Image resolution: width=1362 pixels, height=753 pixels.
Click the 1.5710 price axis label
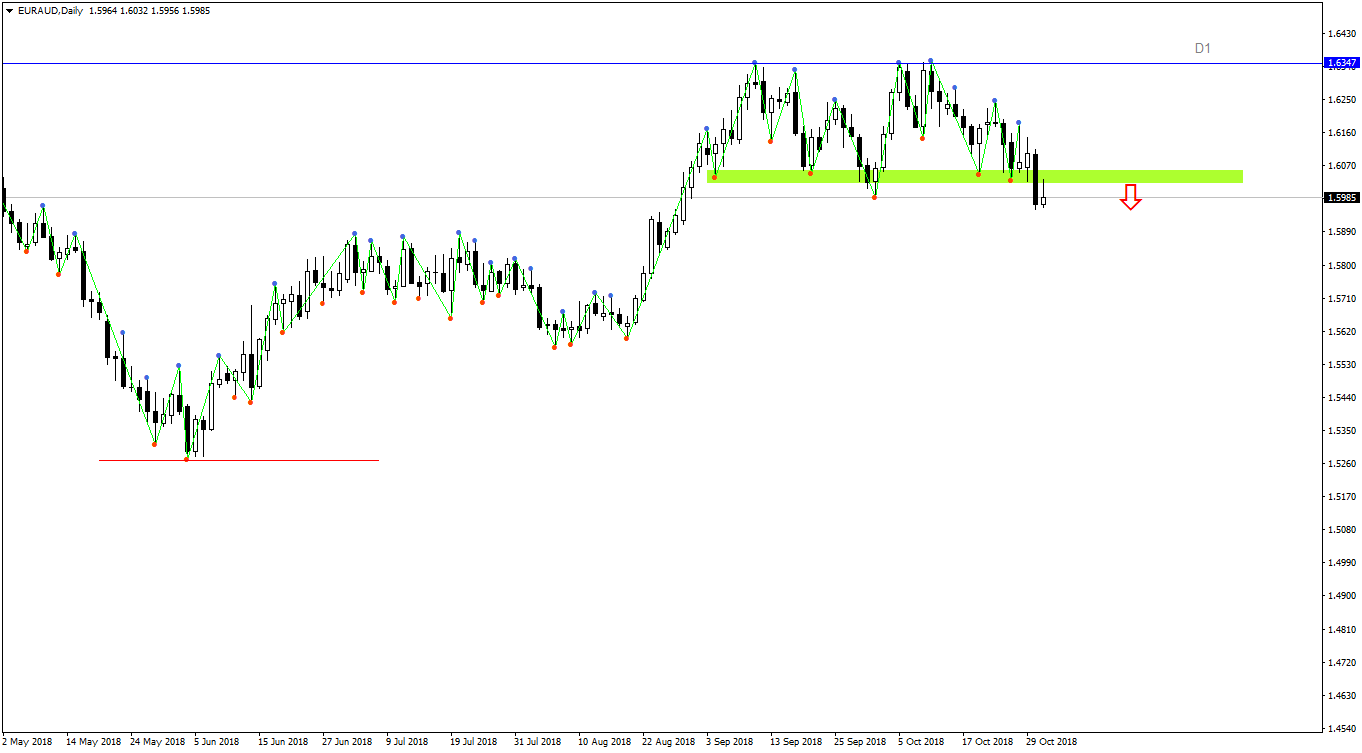tap(1341, 299)
